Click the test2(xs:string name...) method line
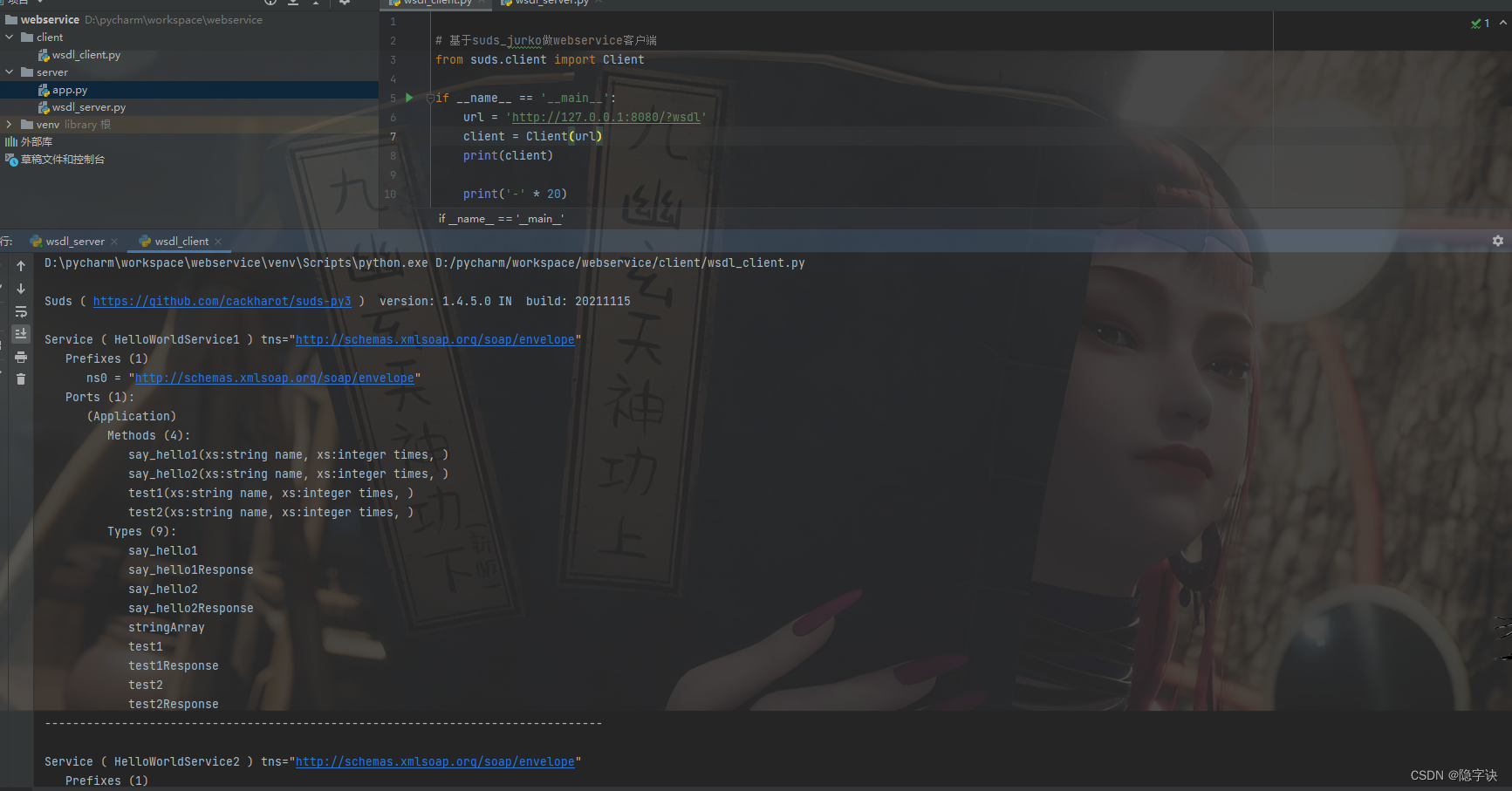The width and height of the screenshot is (1512, 791). click(271, 512)
